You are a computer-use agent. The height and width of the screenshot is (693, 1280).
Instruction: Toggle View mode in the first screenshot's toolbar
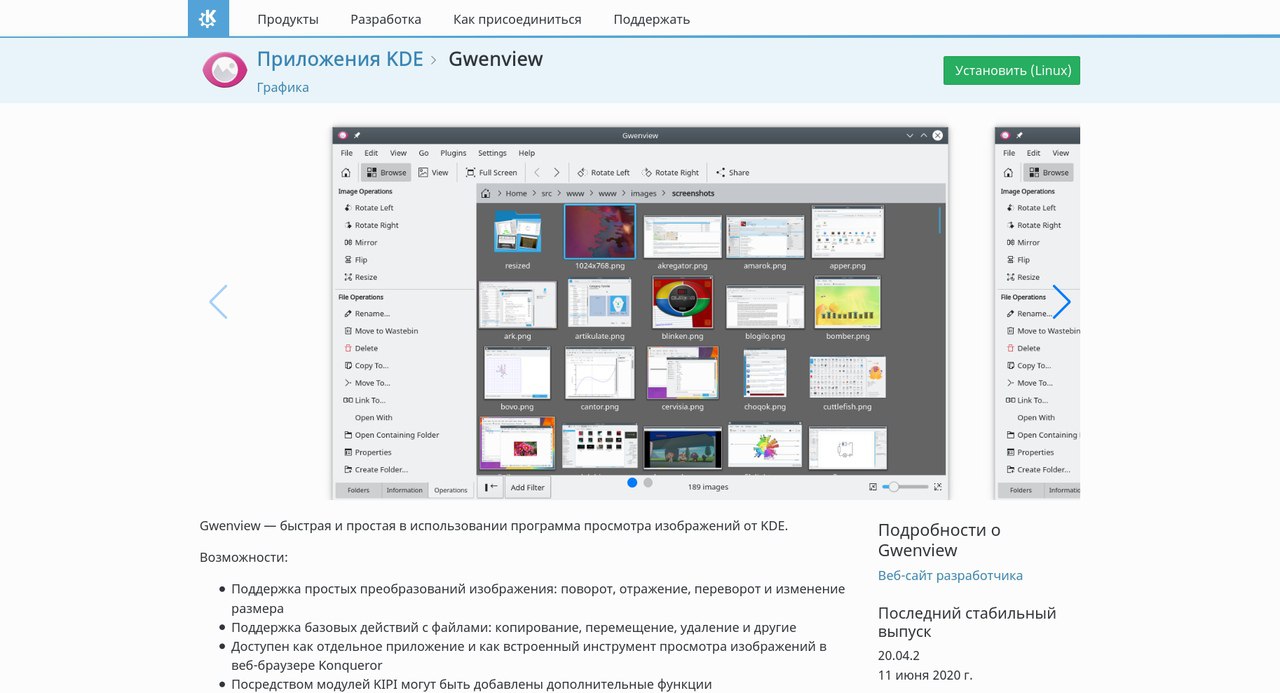(433, 172)
